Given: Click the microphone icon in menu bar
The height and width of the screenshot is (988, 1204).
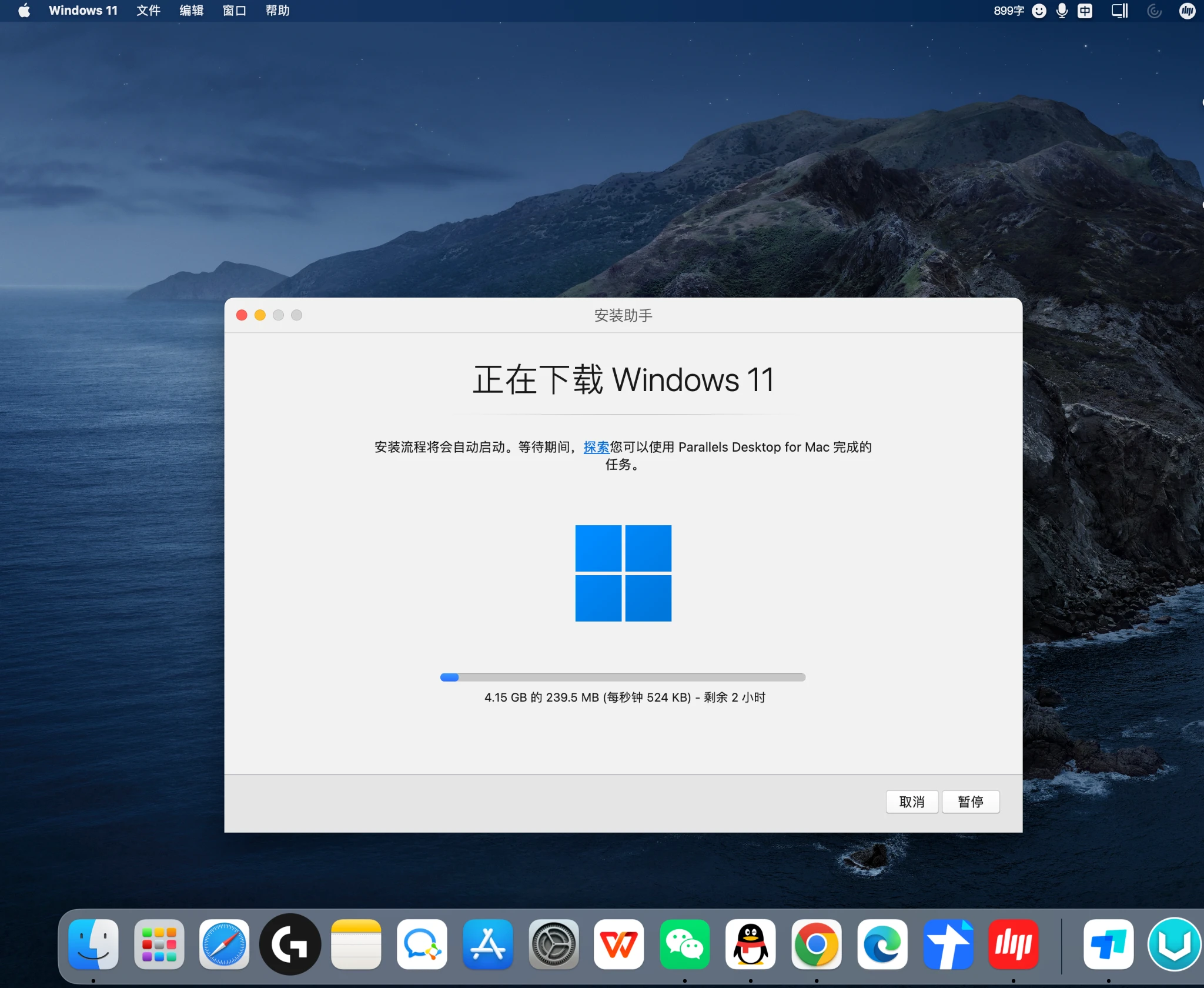Looking at the screenshot, I should 1062,11.
